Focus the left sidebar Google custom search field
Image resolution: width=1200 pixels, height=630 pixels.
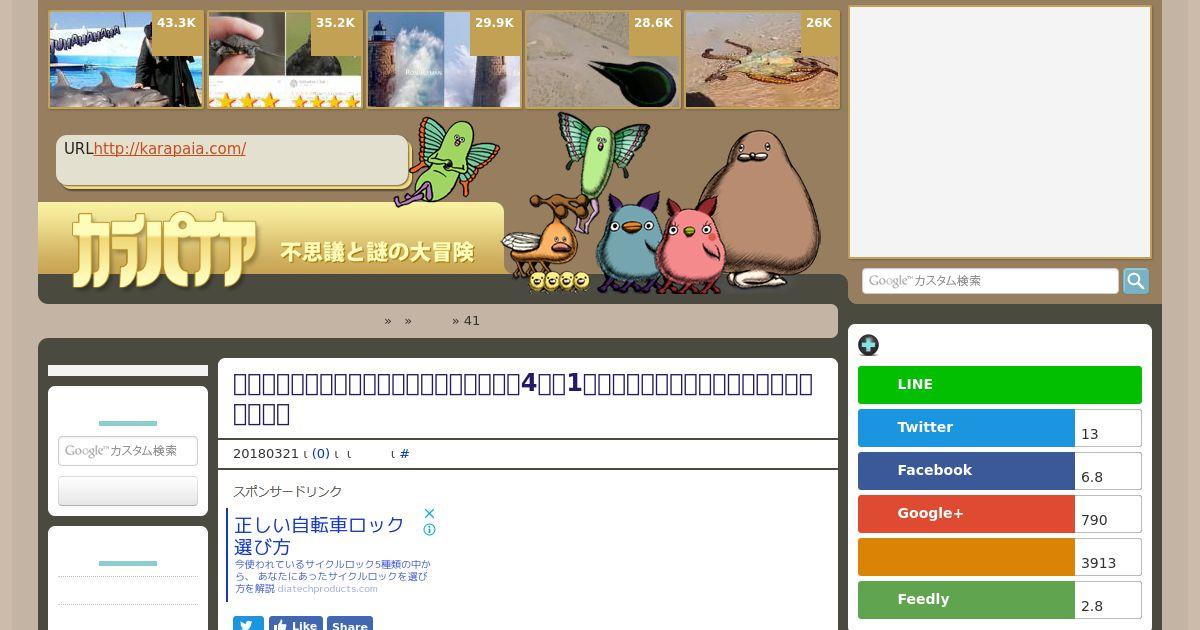click(128, 451)
